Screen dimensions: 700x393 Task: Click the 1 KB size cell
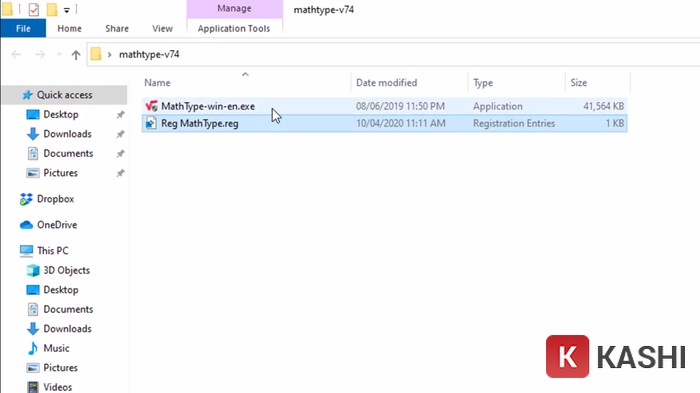(615, 123)
